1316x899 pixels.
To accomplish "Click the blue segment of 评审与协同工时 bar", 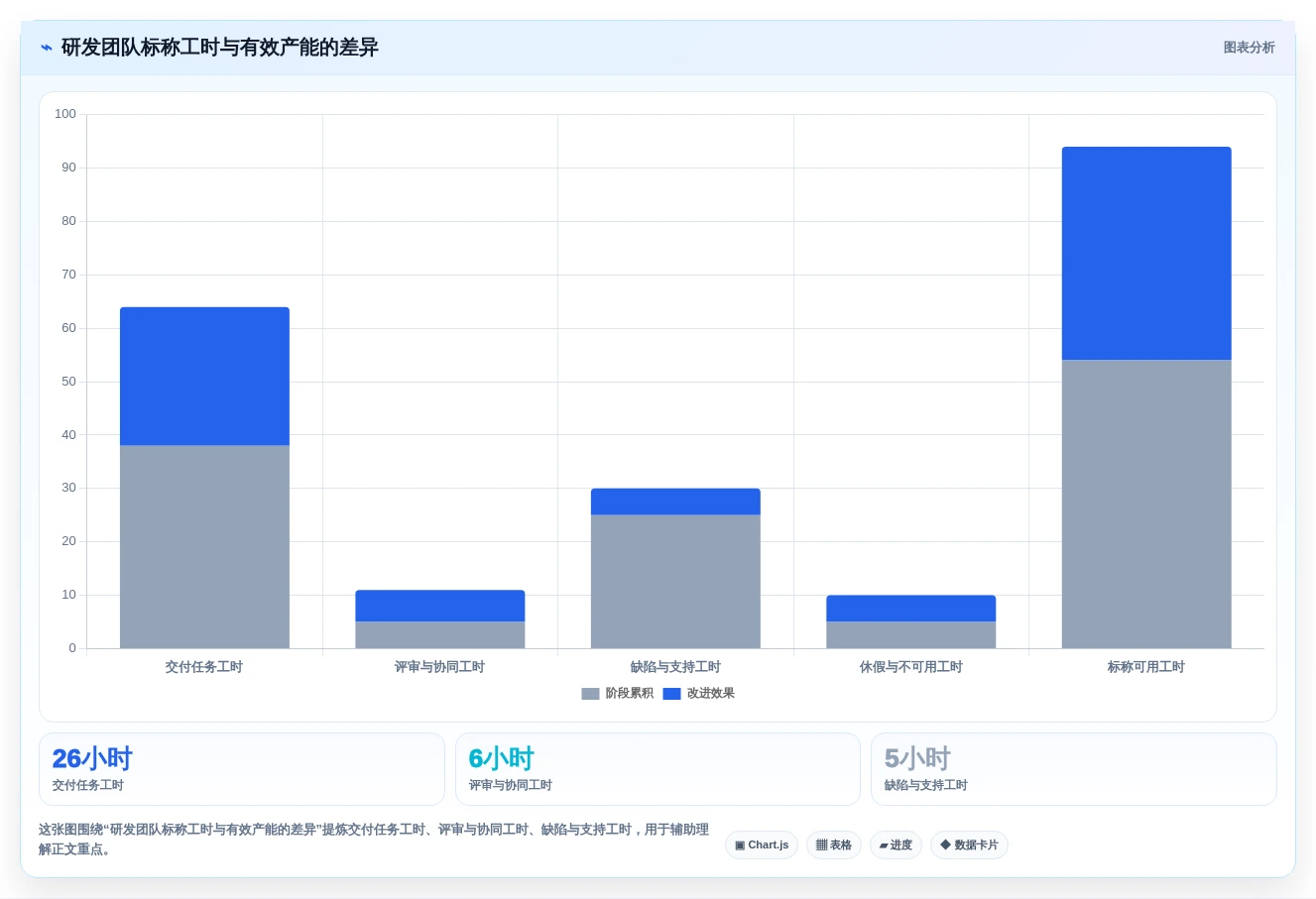I will [x=440, y=606].
